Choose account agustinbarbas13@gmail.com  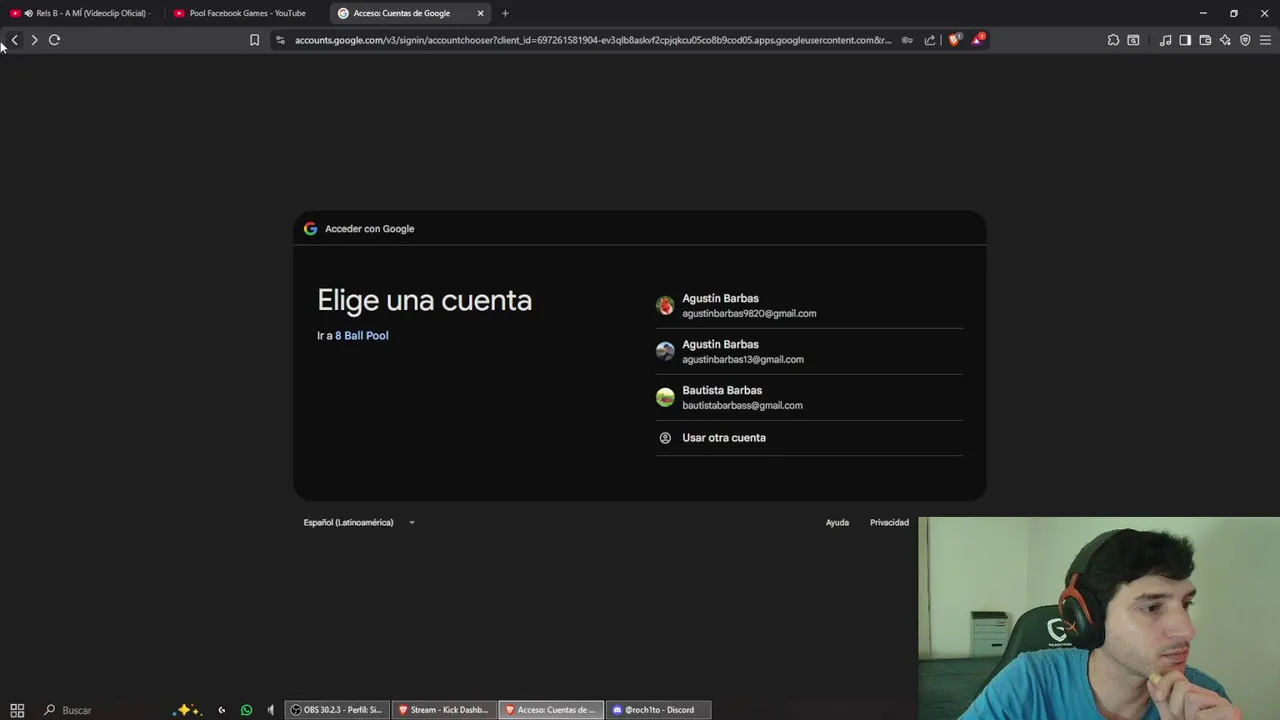pyautogui.click(x=809, y=351)
